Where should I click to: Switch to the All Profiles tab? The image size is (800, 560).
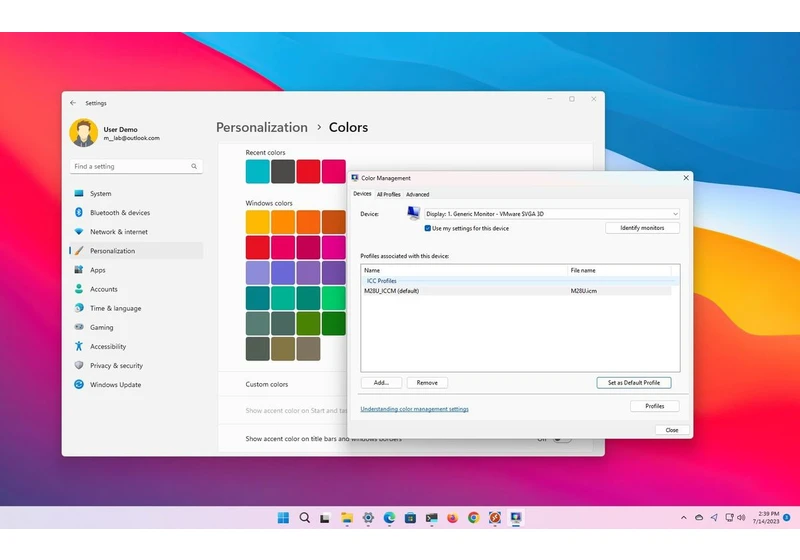(388, 194)
